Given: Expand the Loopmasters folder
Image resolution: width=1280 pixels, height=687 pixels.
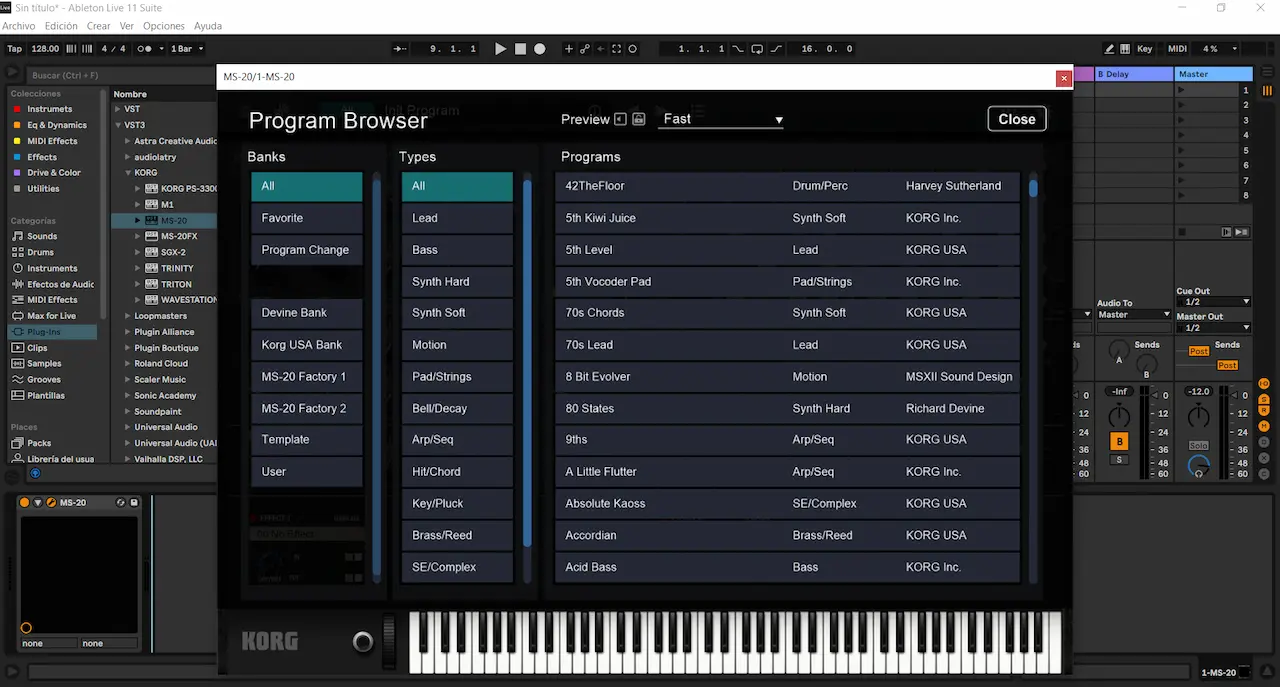Looking at the screenshot, I should tap(129, 316).
